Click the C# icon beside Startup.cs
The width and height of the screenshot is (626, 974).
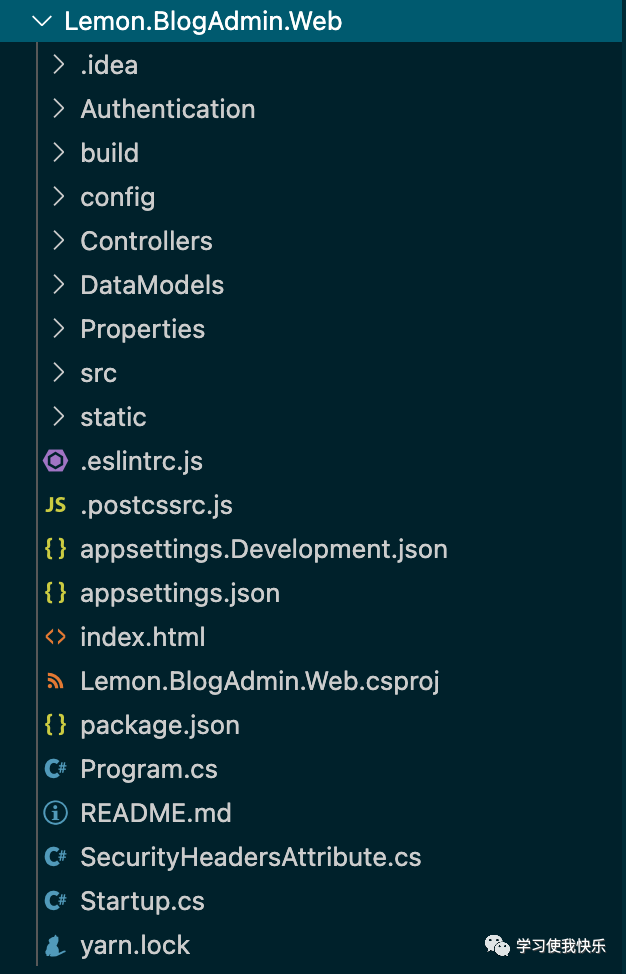tap(55, 901)
